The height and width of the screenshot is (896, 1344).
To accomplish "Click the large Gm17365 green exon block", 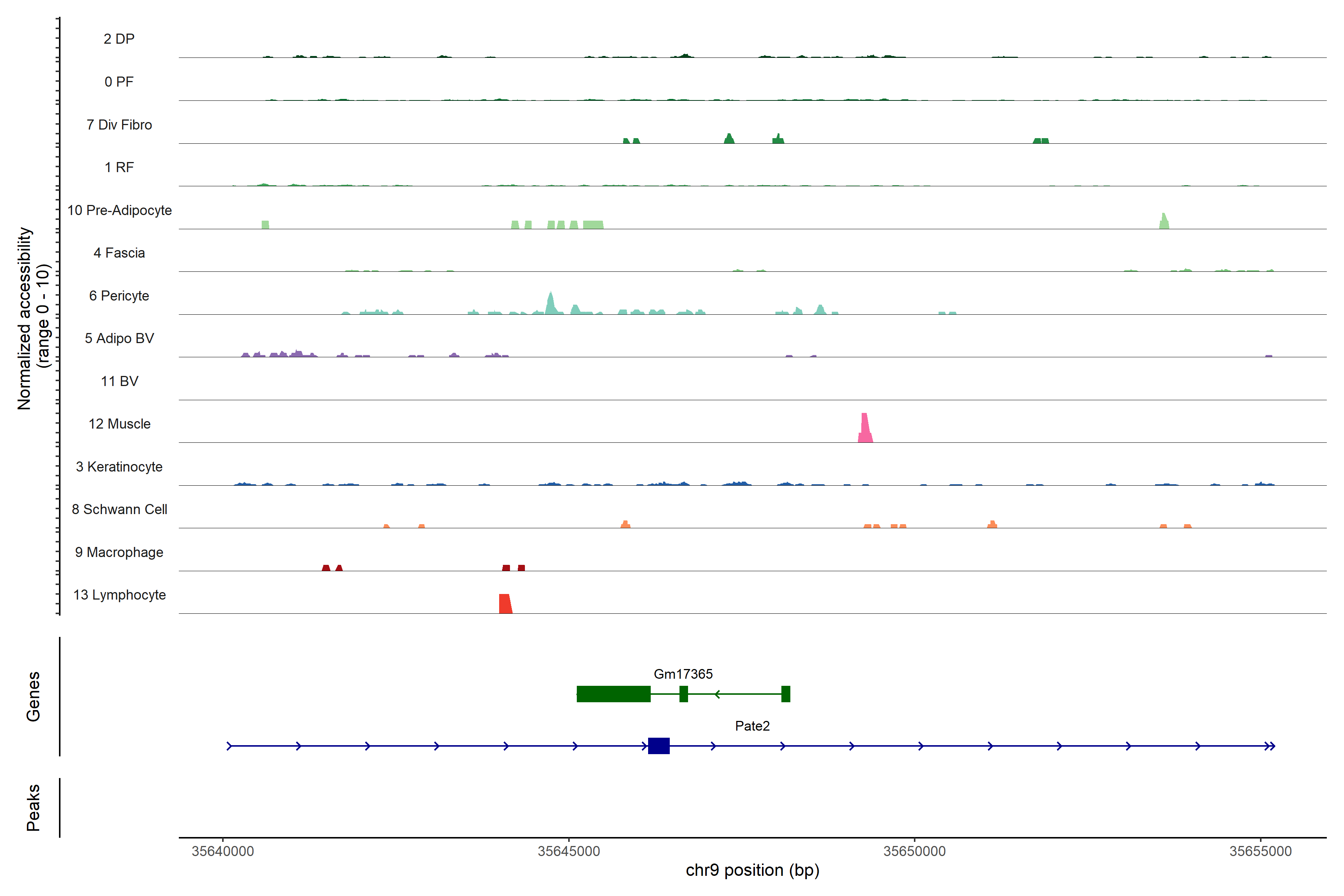I will coord(613,694).
